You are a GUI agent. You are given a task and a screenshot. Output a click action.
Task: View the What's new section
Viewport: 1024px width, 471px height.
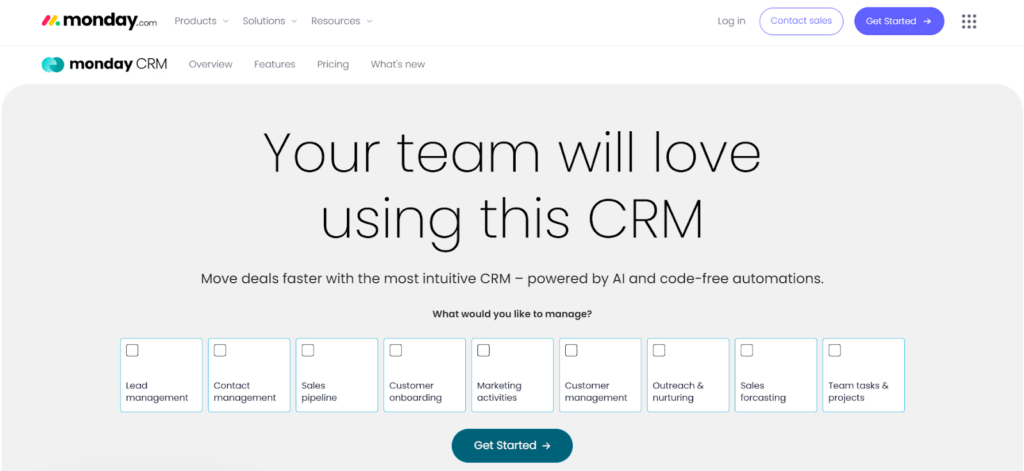397,64
